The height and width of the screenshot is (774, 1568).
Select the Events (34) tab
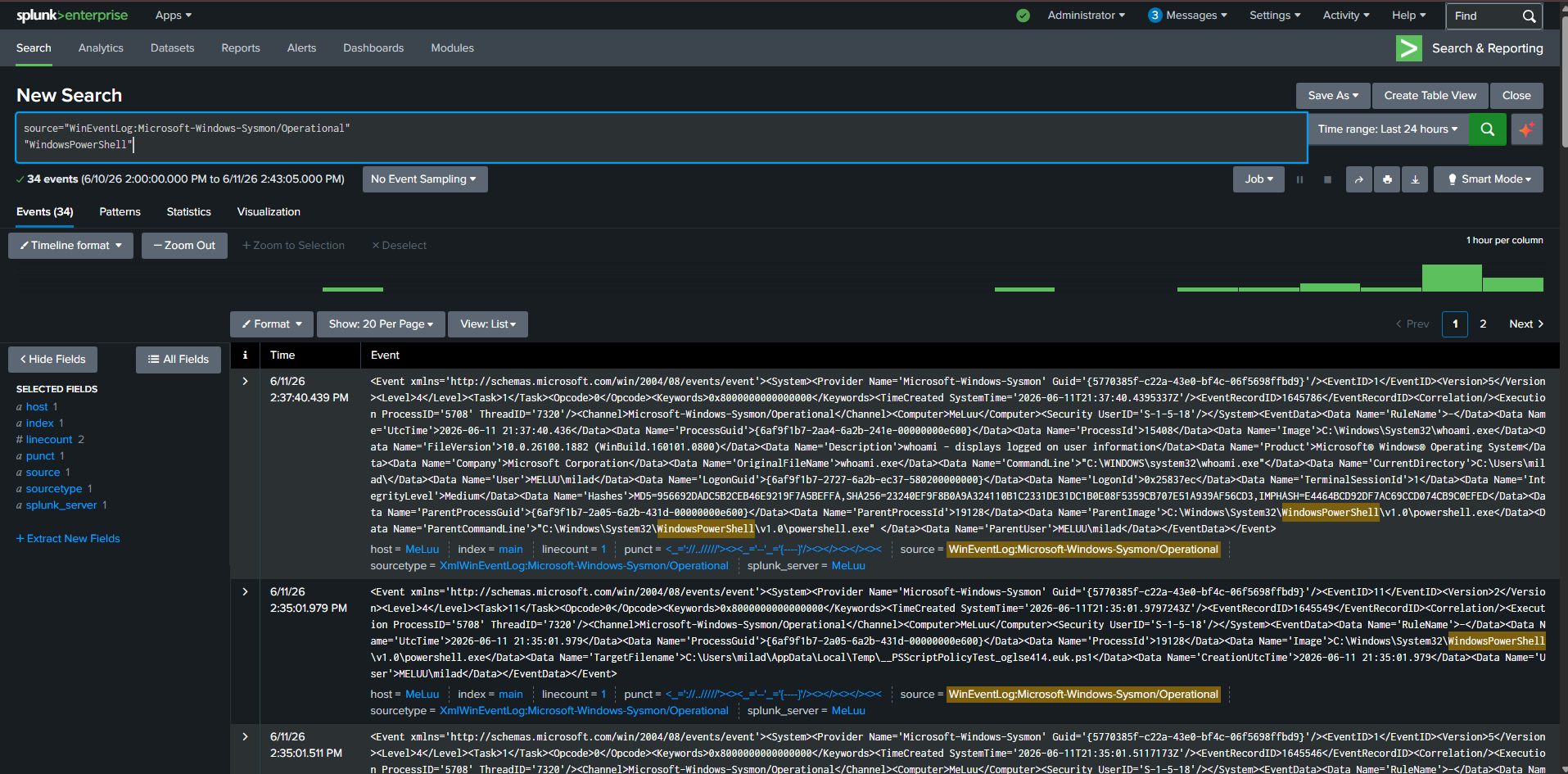pyautogui.click(x=44, y=212)
